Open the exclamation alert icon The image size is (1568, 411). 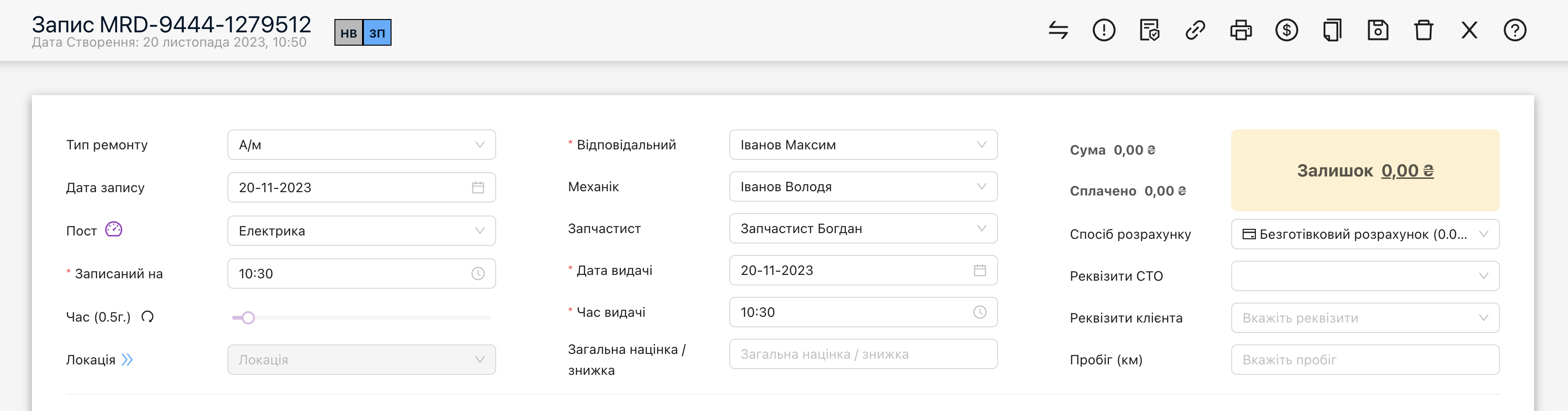point(1104,30)
